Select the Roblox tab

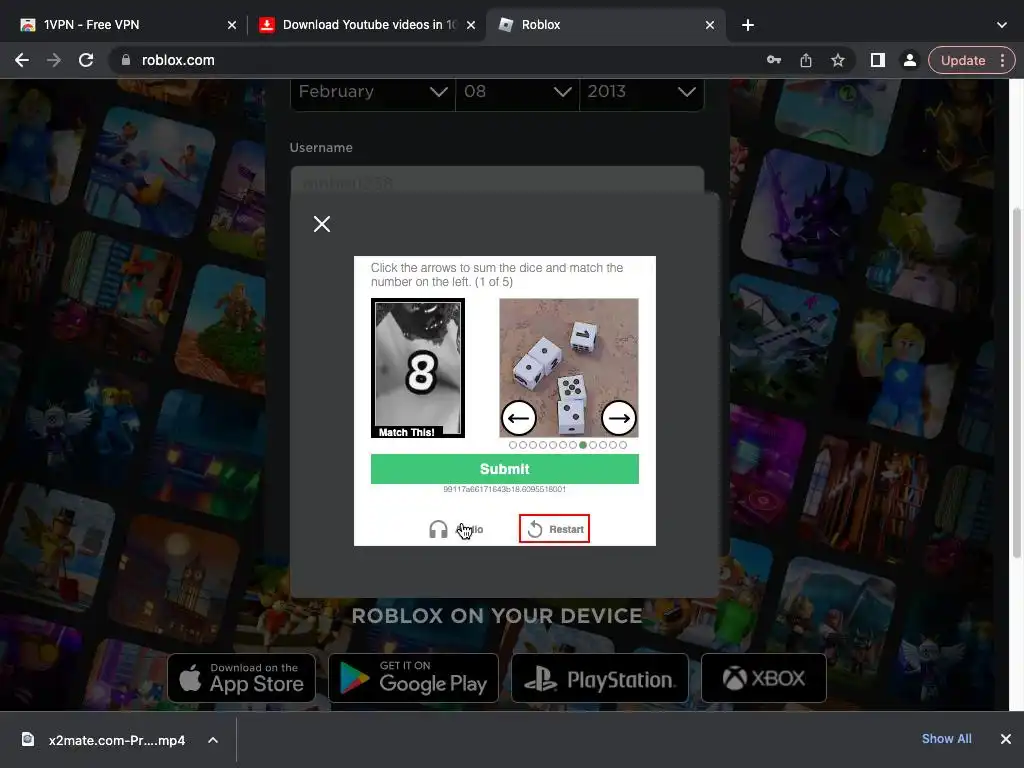[x=604, y=25]
